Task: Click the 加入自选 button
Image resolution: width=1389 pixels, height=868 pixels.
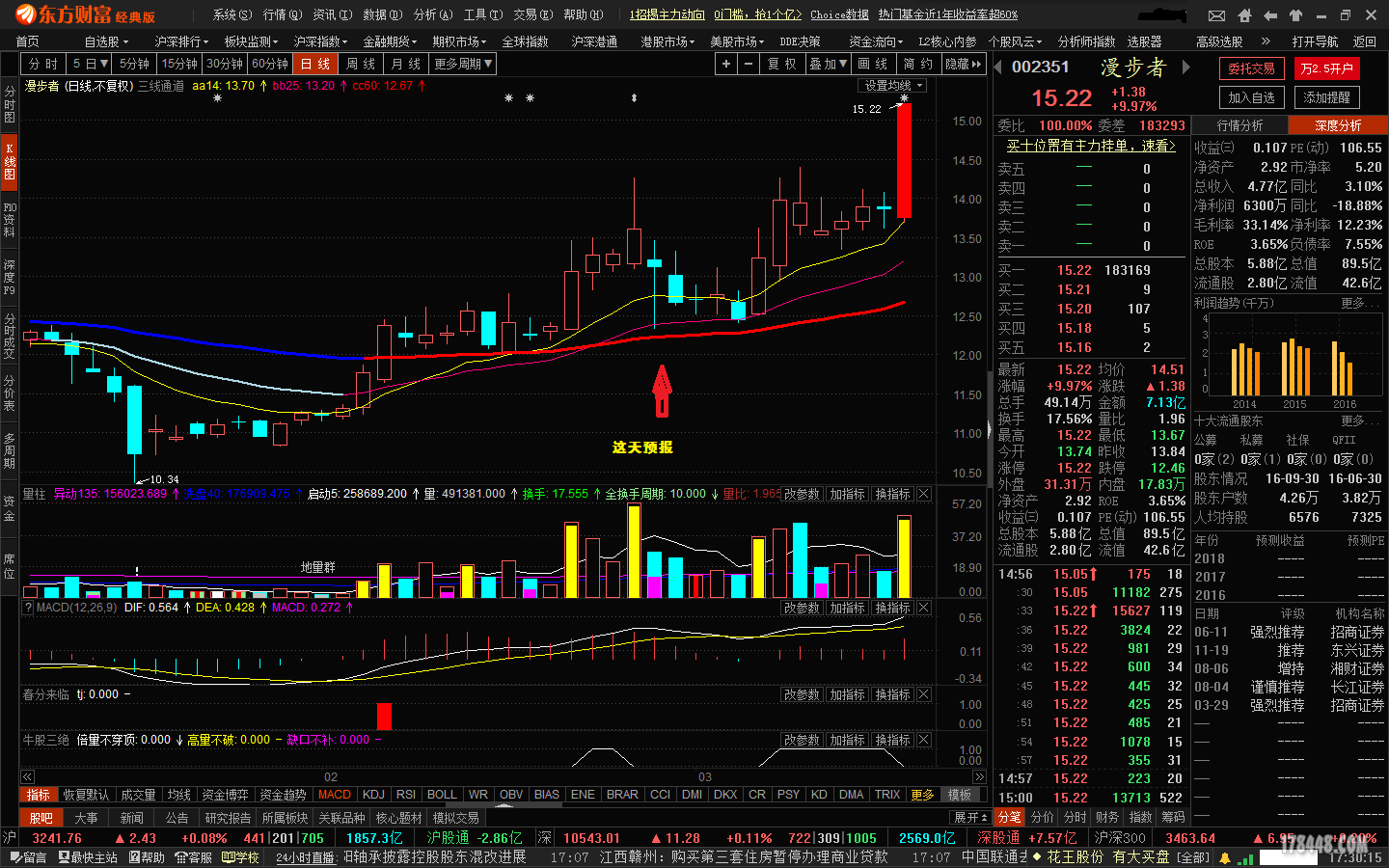Action: (x=1251, y=97)
